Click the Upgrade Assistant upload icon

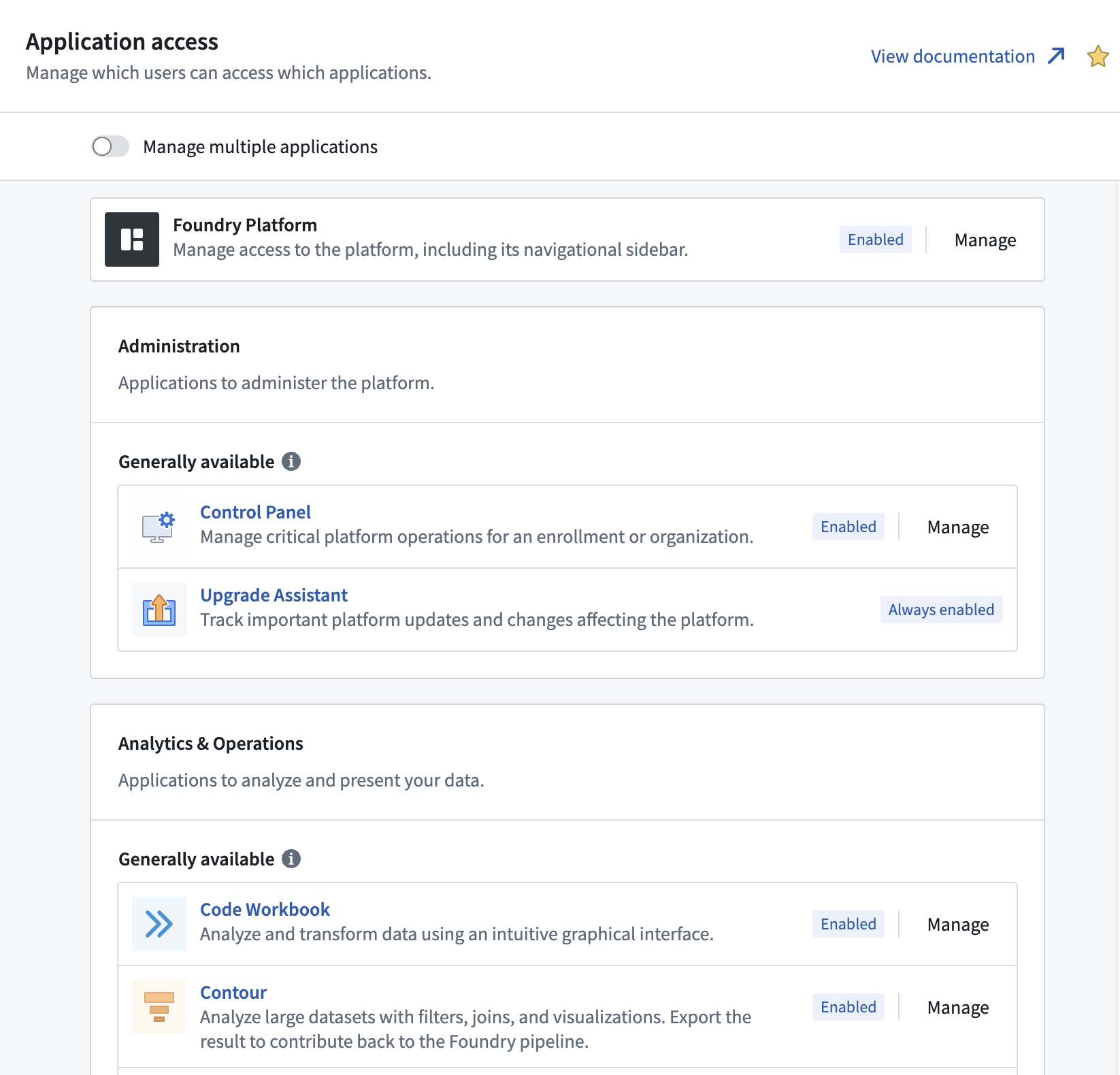[x=159, y=610]
